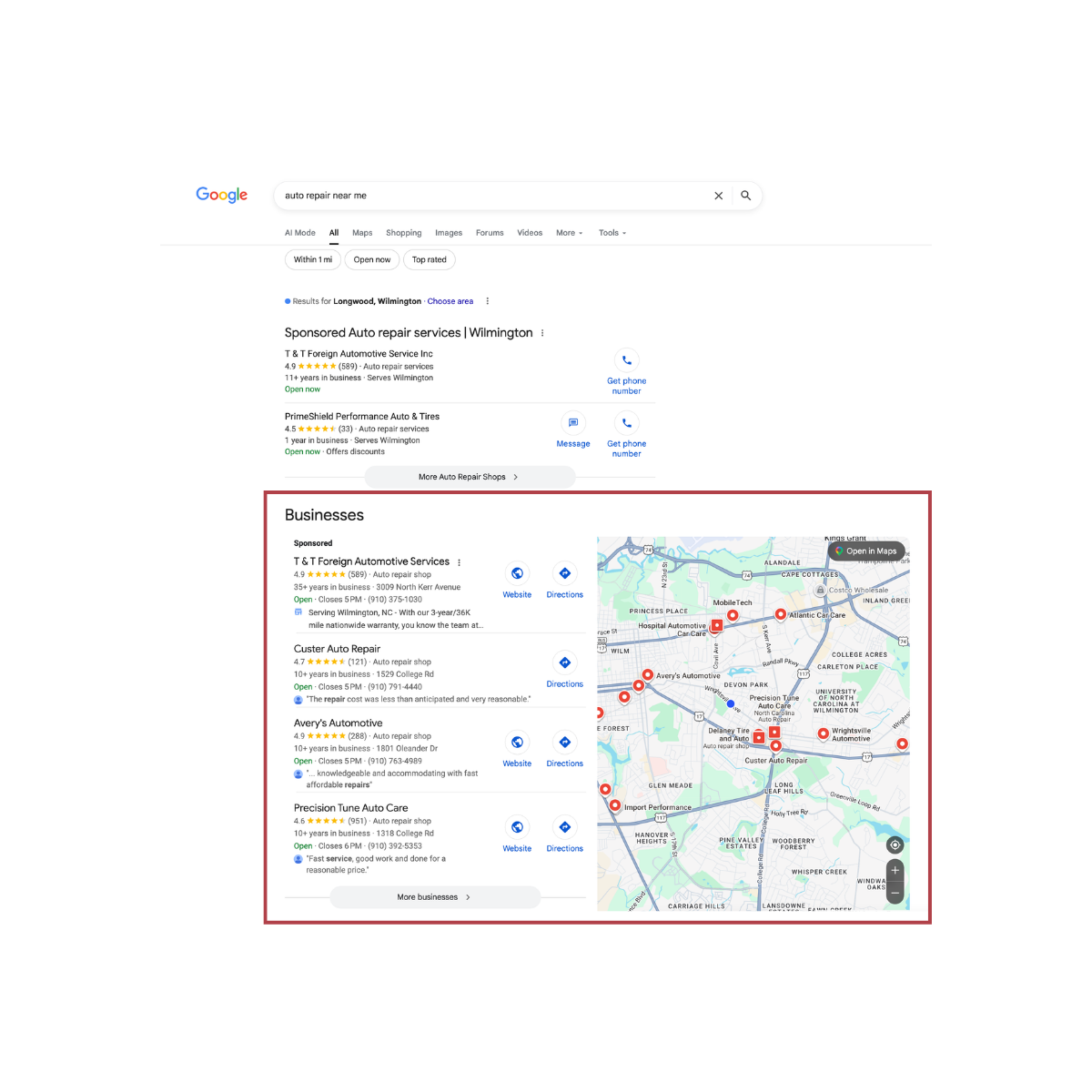Click Message icon for PrimeShield Performance
Viewport: 1092px width, 1092px height.
point(573,423)
